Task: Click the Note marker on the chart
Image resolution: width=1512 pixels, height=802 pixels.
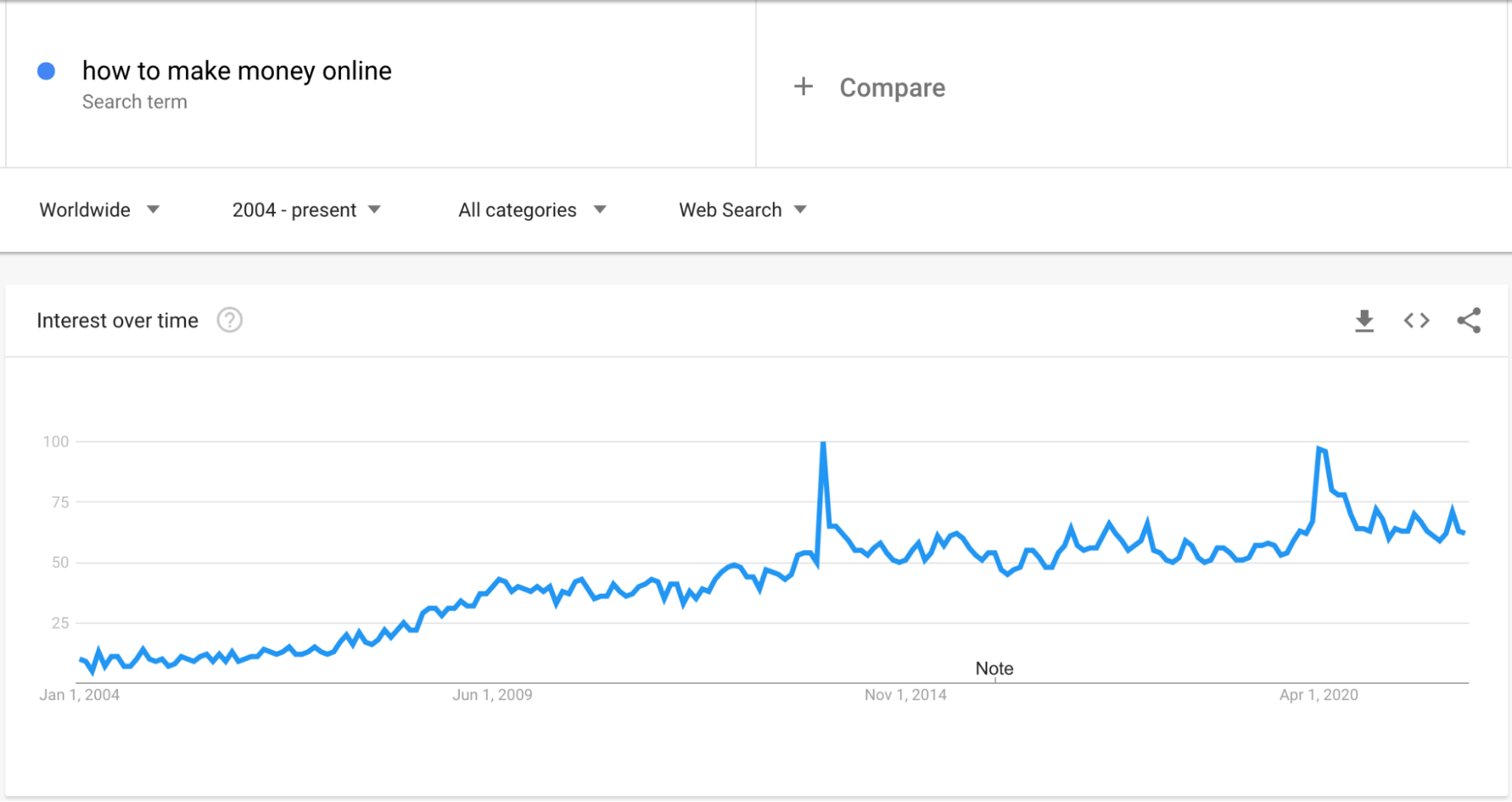Action: (x=995, y=668)
